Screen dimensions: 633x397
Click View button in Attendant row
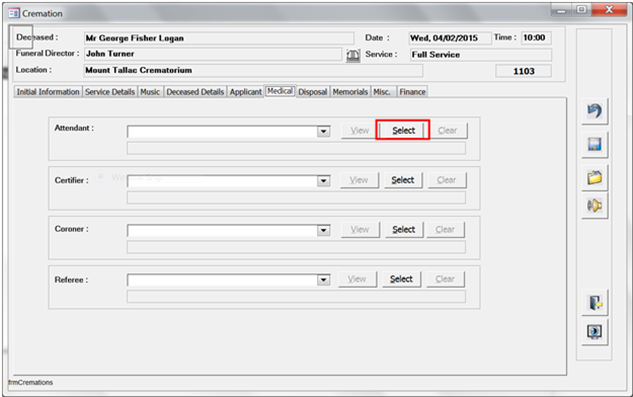[x=360, y=130]
